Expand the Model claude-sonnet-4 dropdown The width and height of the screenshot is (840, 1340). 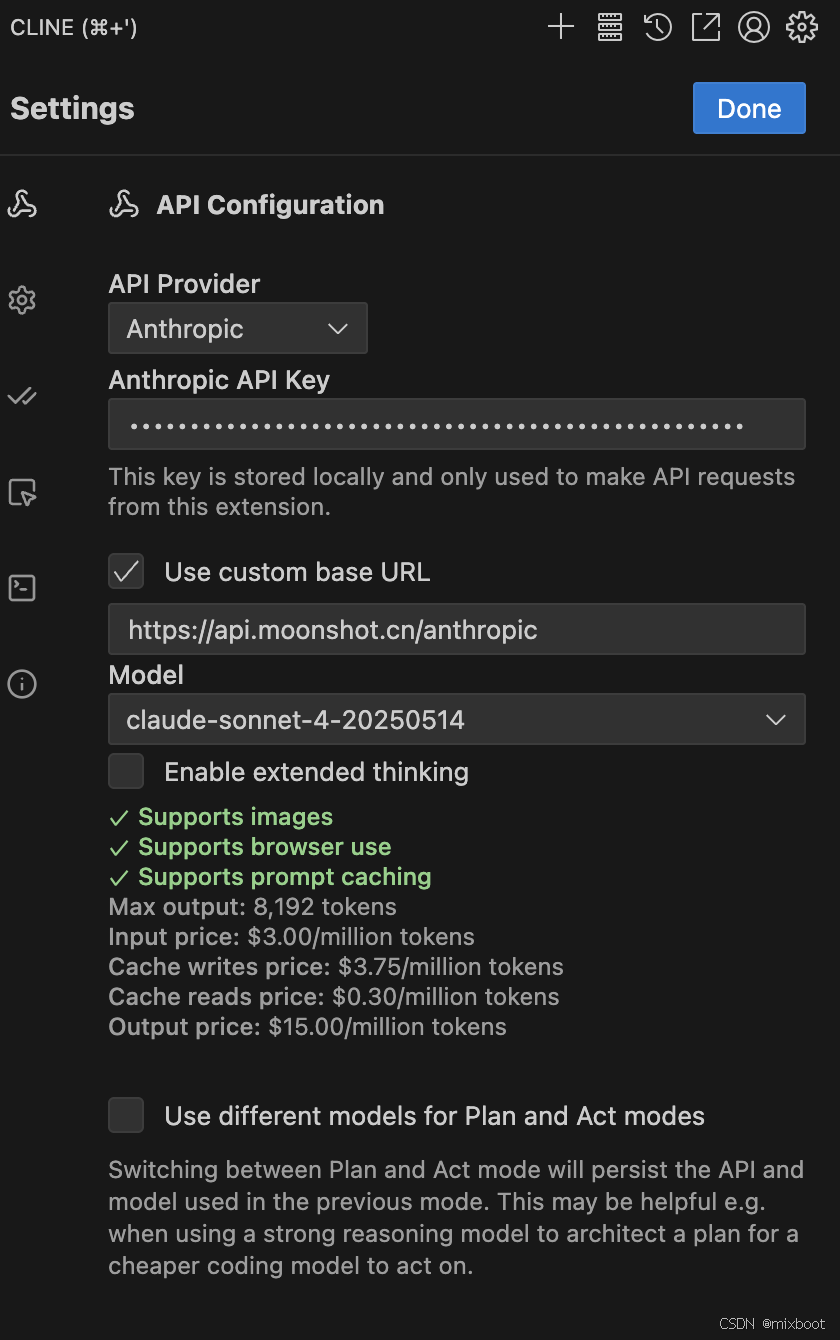(457, 719)
